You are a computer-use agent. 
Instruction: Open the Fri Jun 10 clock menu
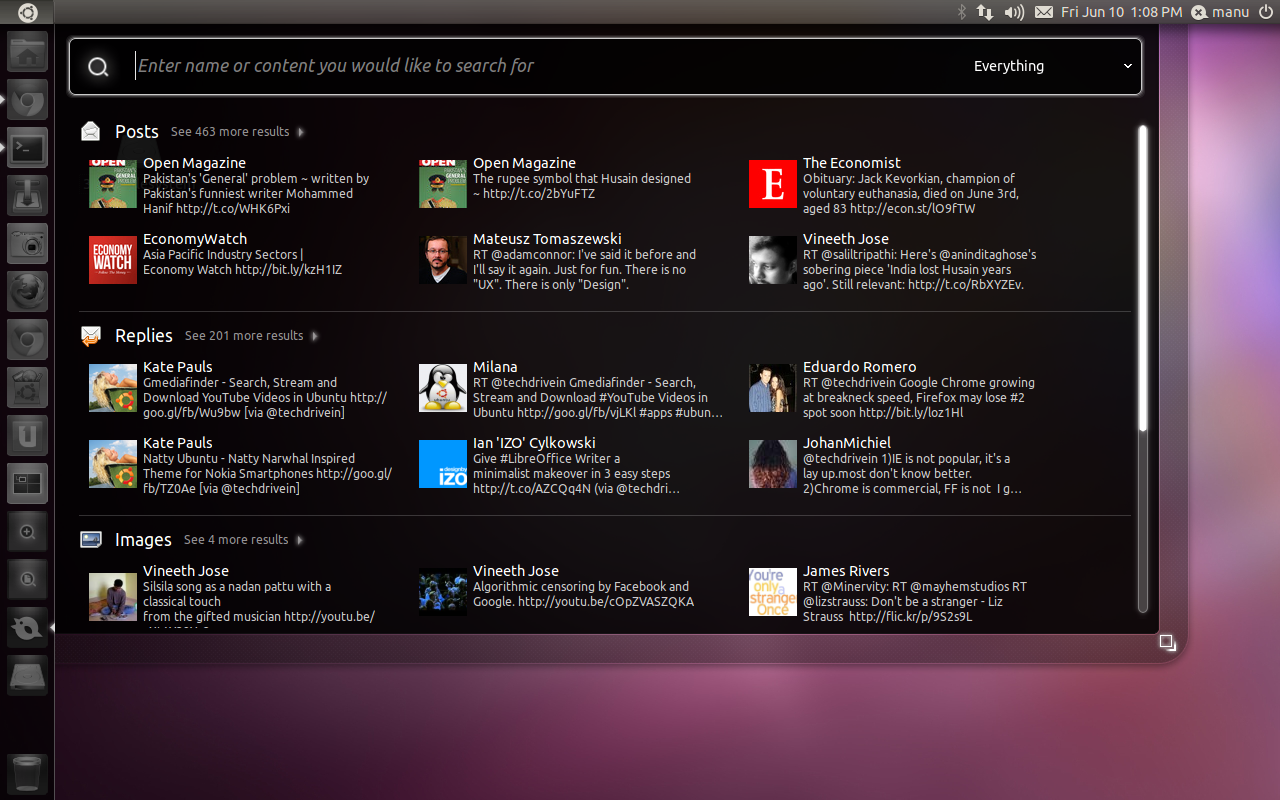tap(1122, 12)
